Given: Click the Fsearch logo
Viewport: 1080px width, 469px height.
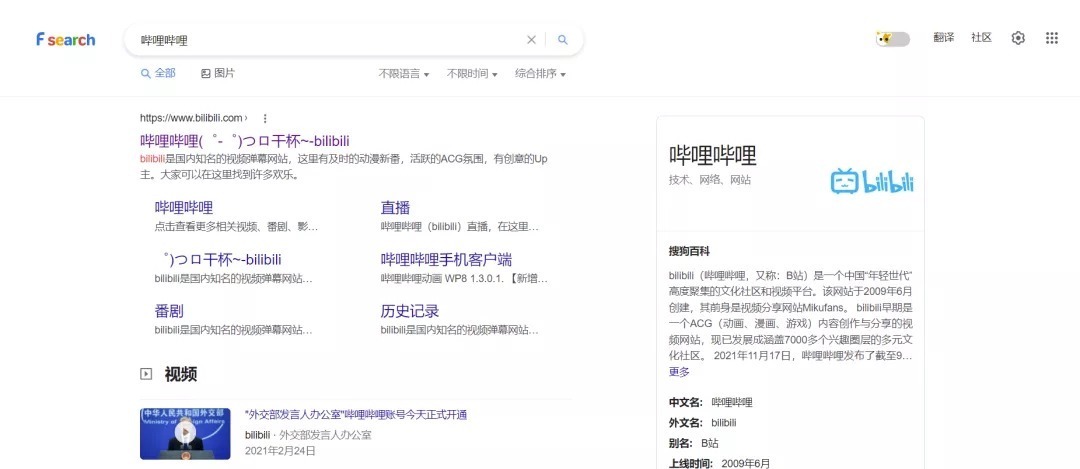Looking at the screenshot, I should click(x=65, y=40).
